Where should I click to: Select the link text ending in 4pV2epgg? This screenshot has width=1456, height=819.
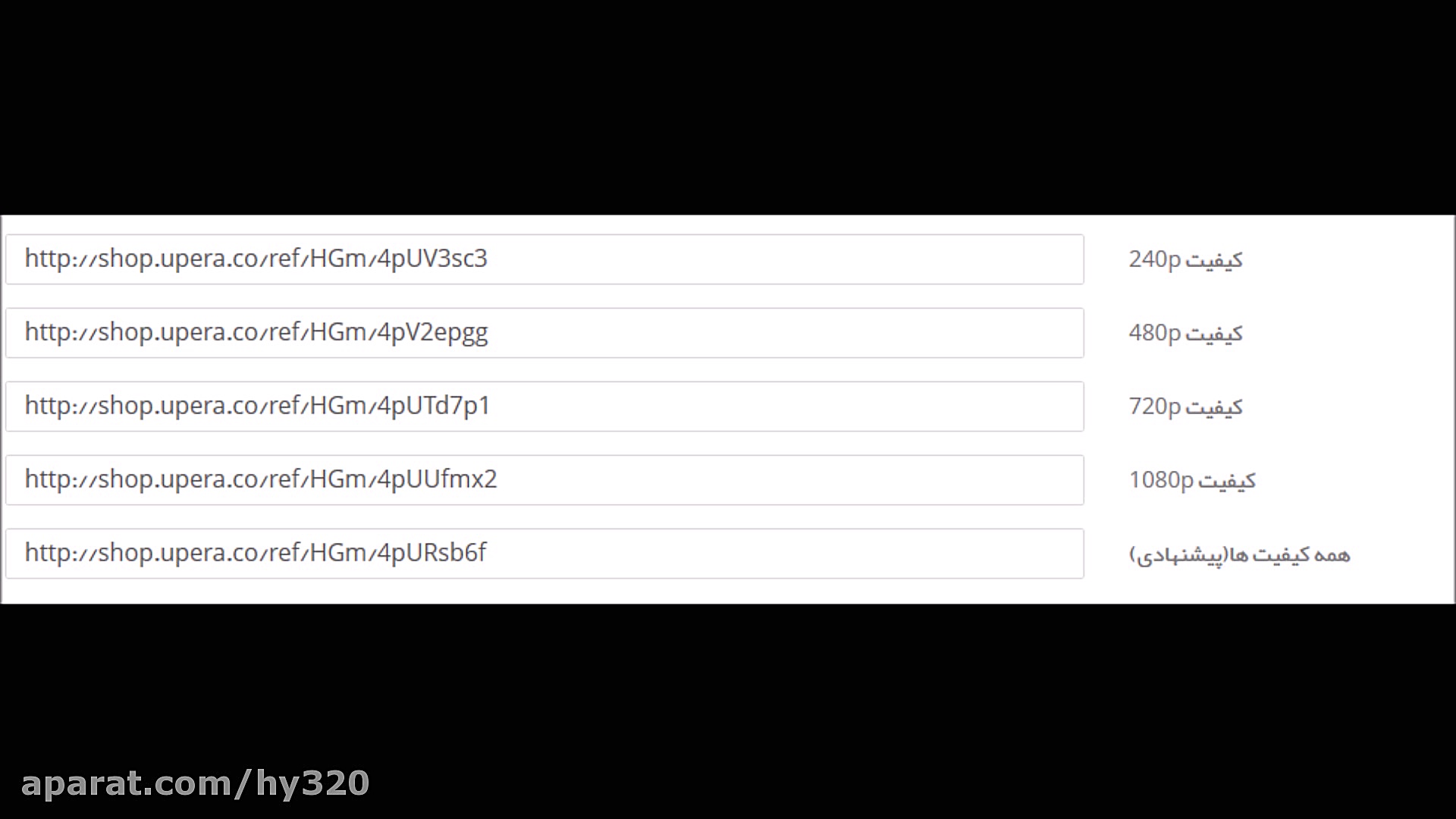click(x=256, y=332)
